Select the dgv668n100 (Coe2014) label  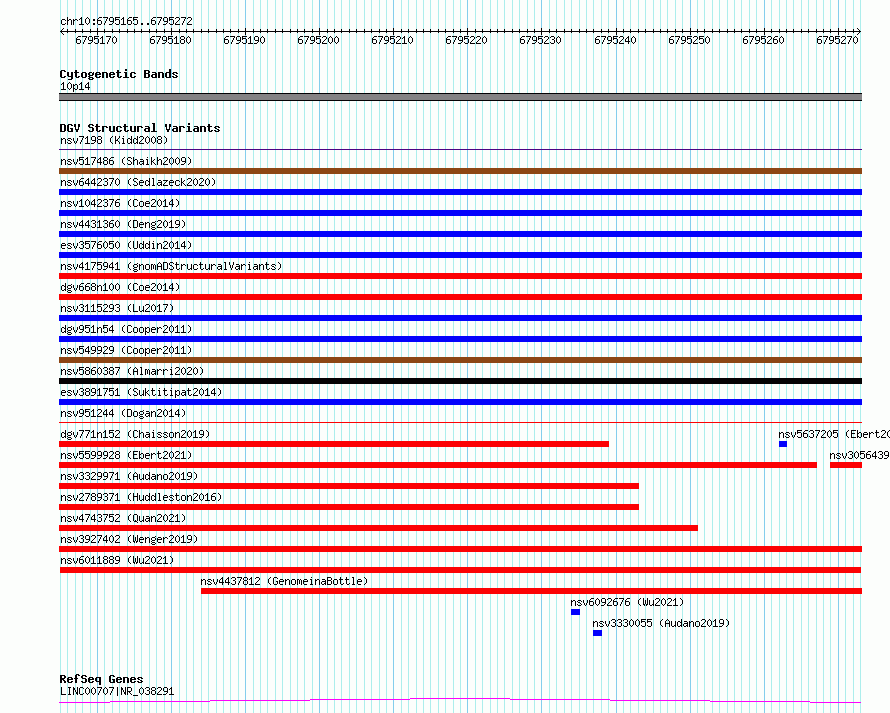tap(120, 287)
